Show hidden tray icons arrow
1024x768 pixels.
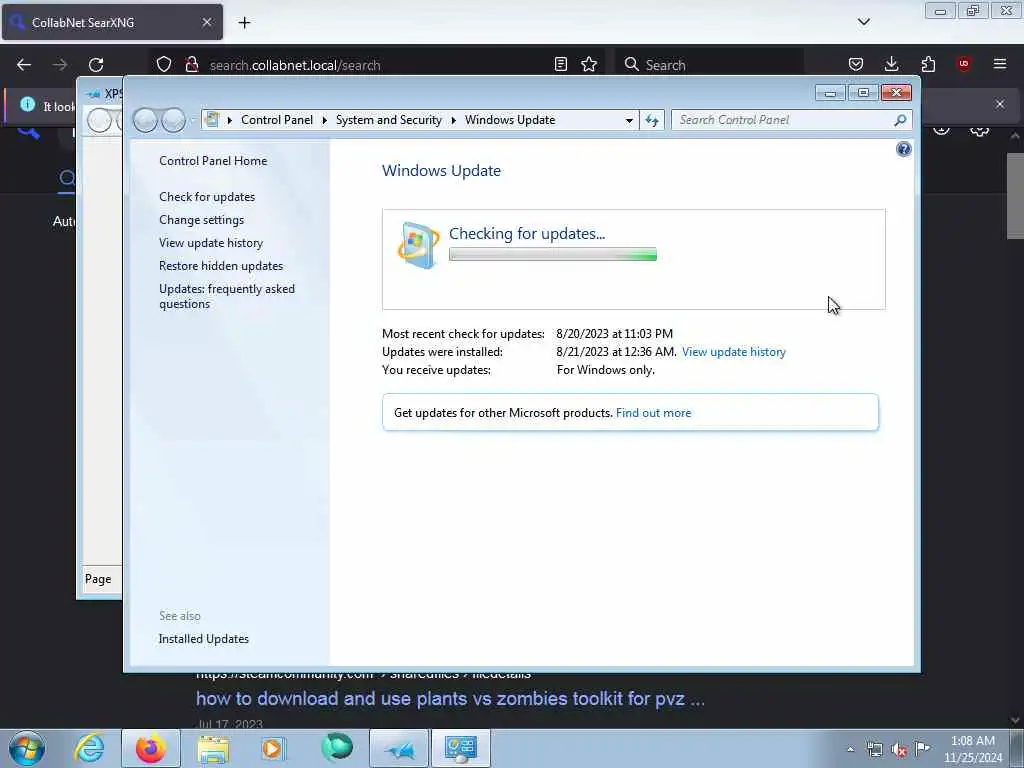pyautogui.click(x=850, y=750)
